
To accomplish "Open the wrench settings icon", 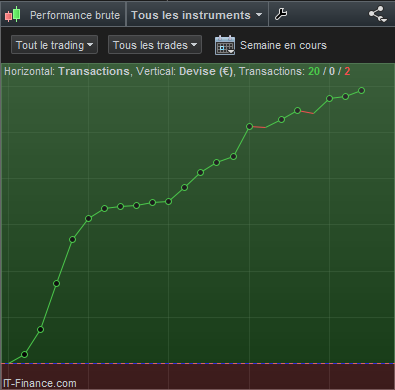I will (x=281, y=14).
